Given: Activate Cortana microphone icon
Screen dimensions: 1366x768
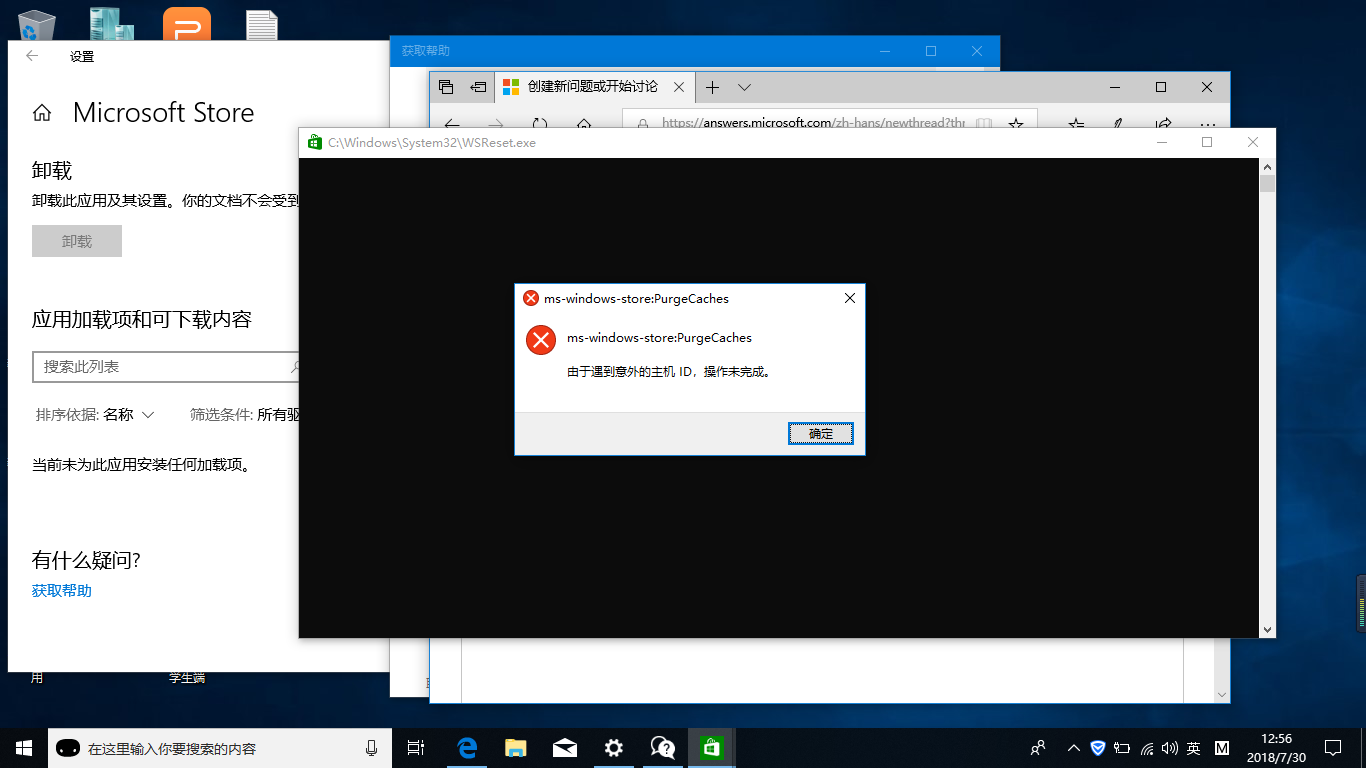Looking at the screenshot, I should [372, 747].
